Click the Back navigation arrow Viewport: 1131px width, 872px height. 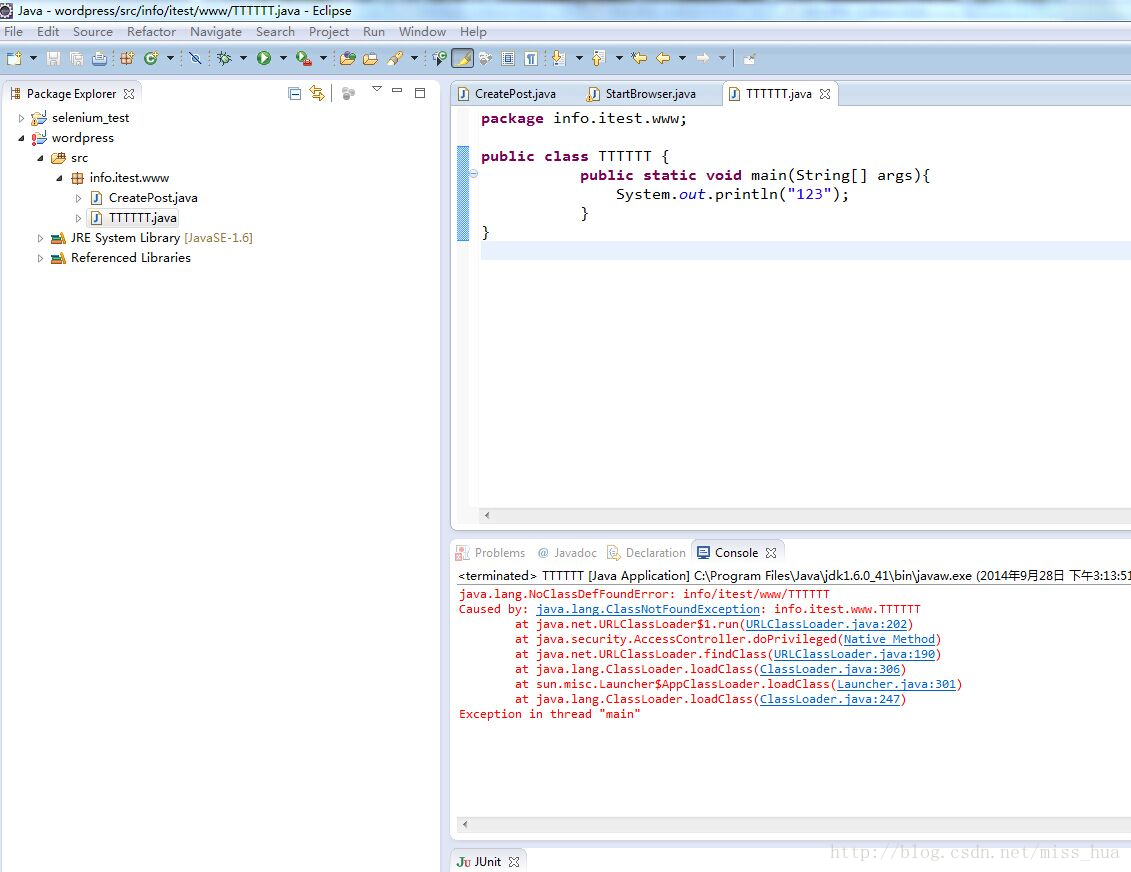(x=663, y=58)
